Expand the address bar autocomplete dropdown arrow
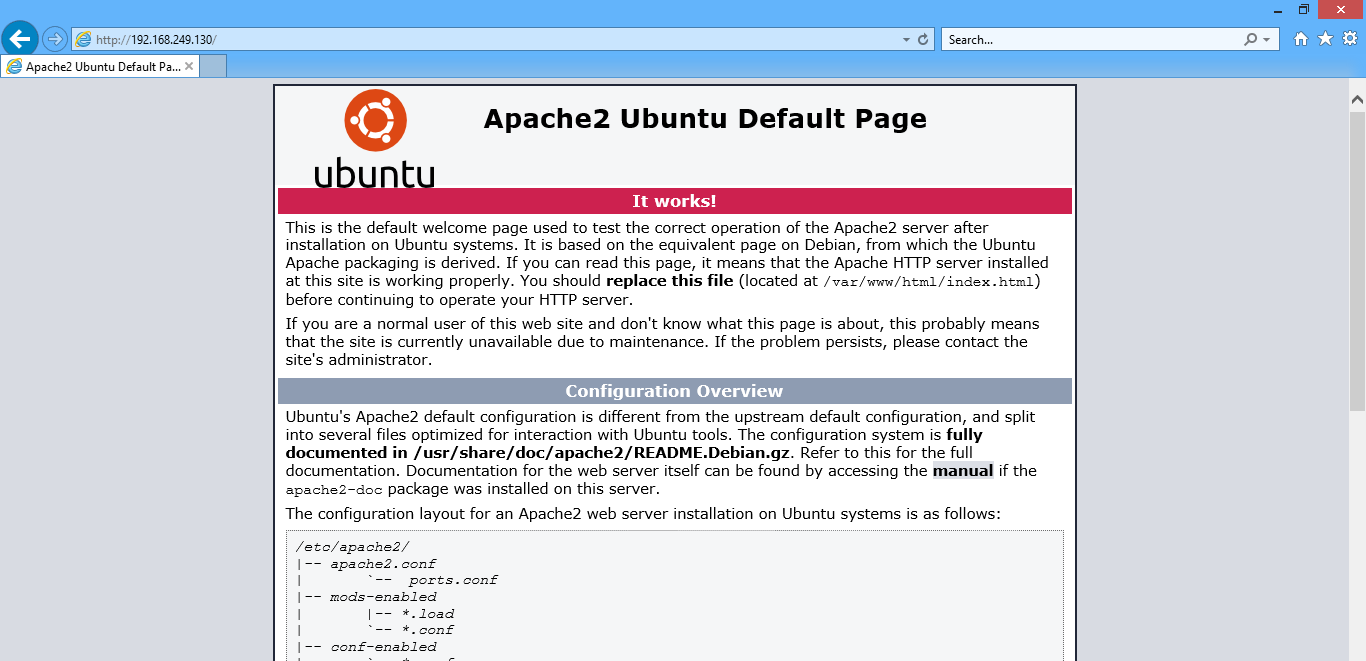 click(906, 40)
